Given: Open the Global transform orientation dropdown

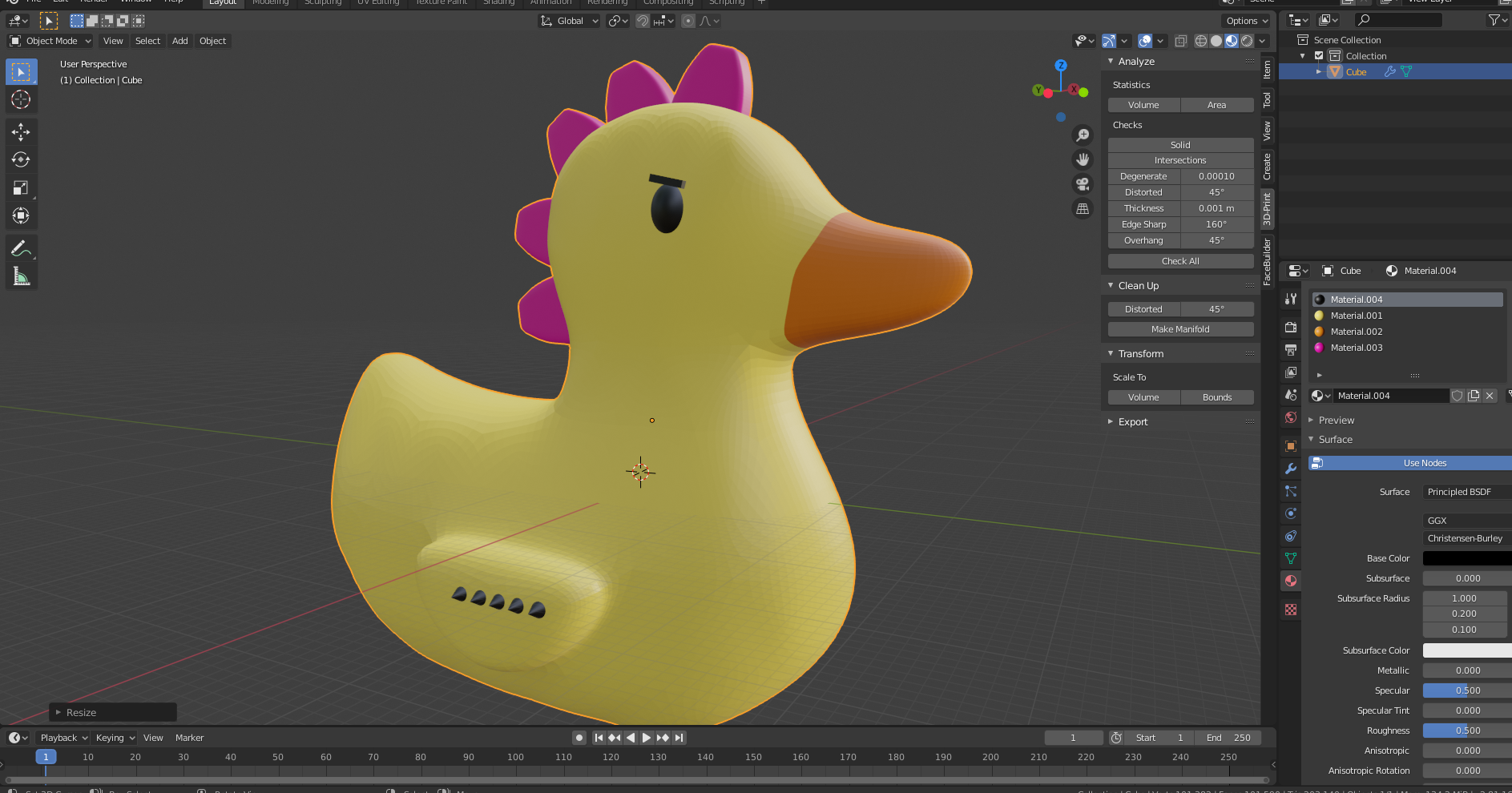Looking at the screenshot, I should (569, 21).
